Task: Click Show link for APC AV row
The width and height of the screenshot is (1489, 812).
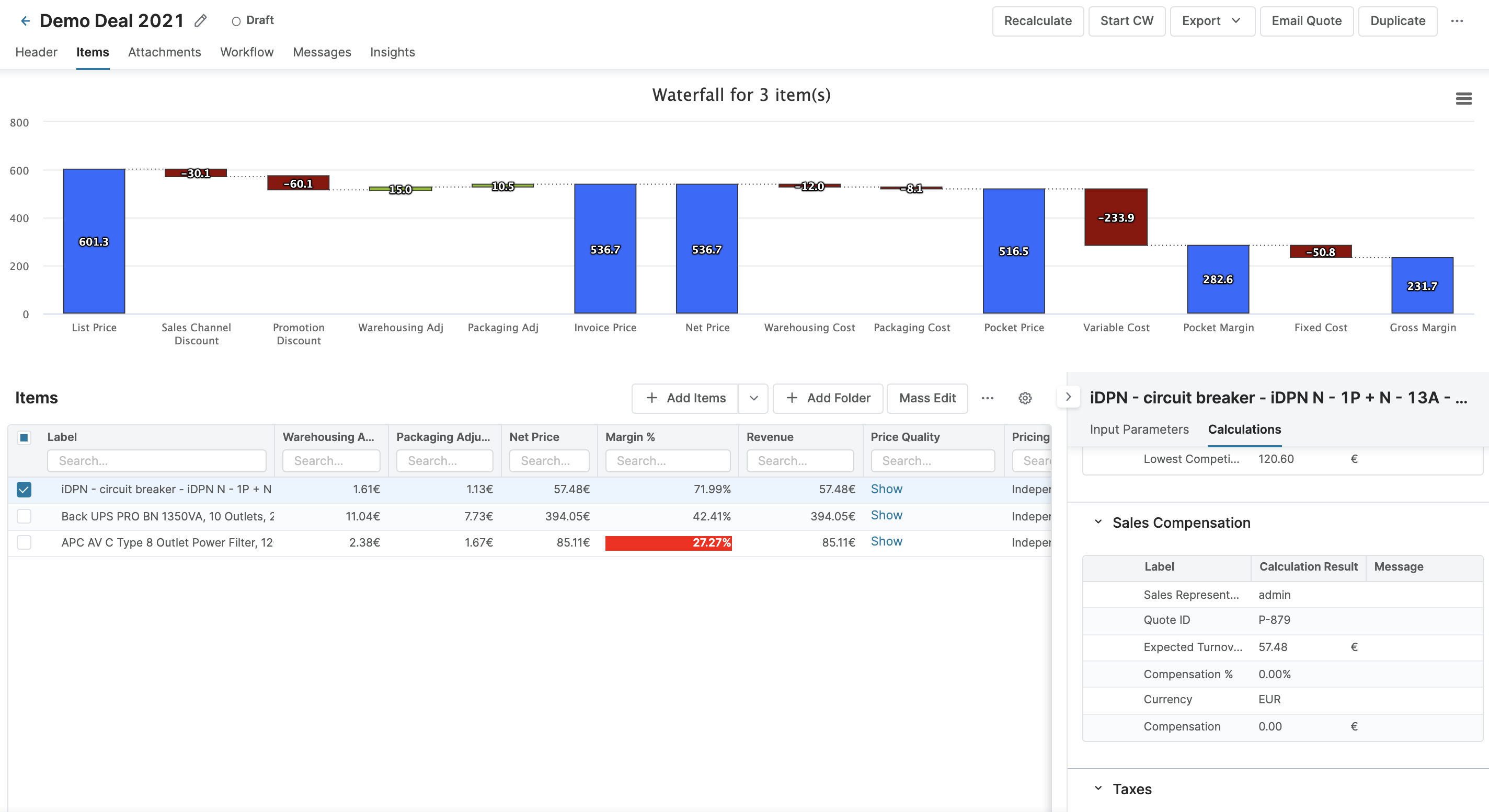Action: pyautogui.click(x=886, y=541)
